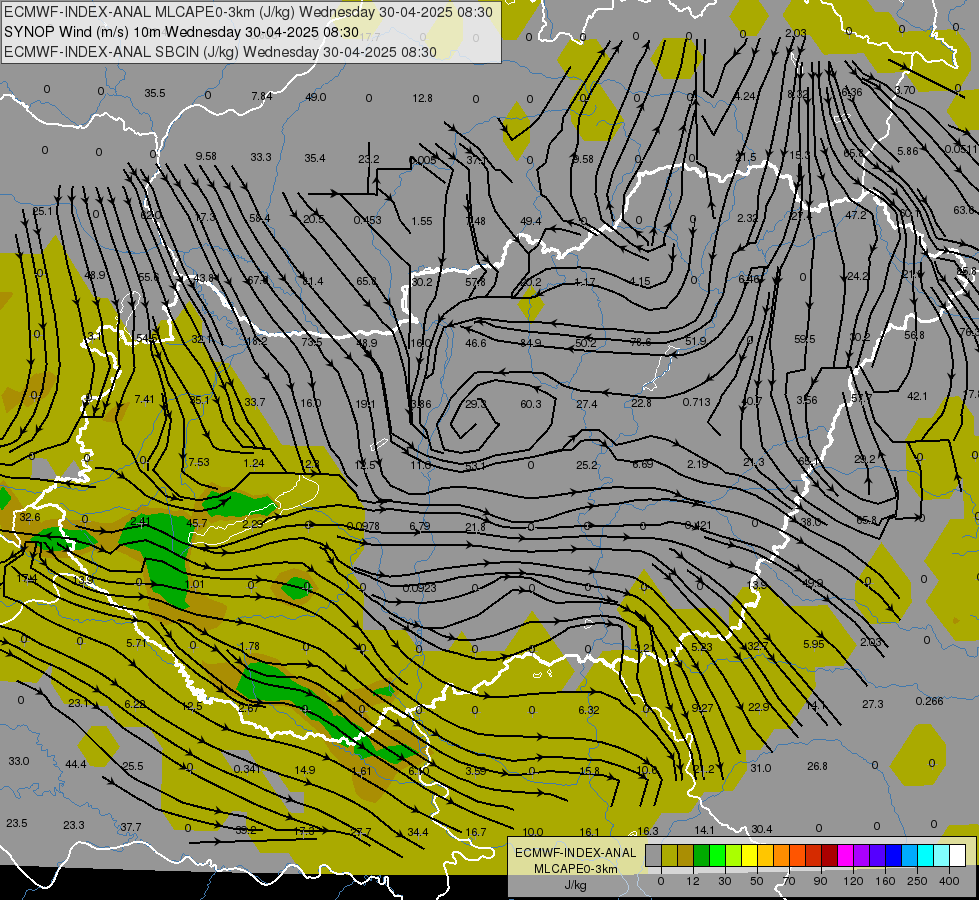Click the bright lime green legend swatch
Screen dimensions: 979x900
[x=718, y=855]
